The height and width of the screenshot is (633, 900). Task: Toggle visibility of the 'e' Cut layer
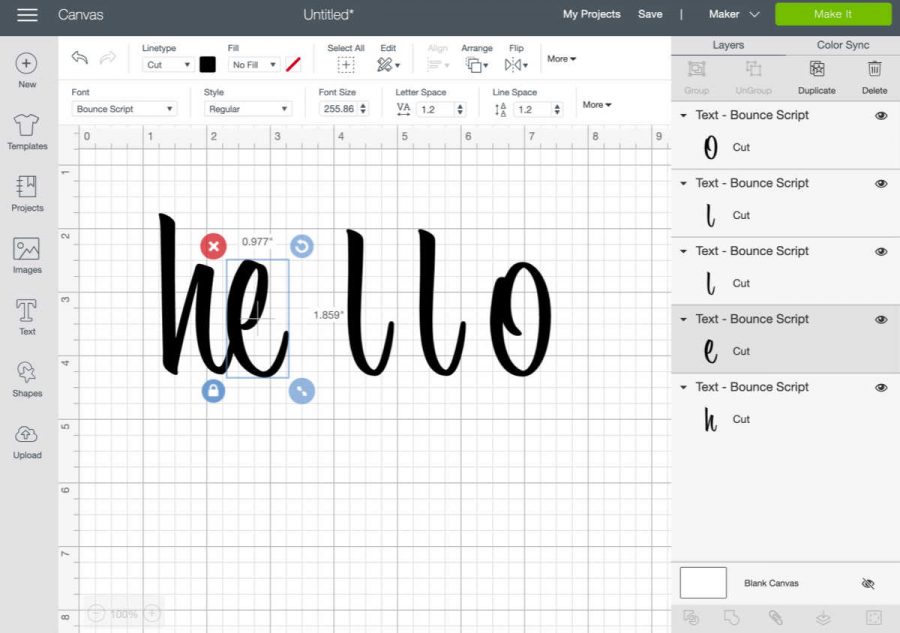click(x=881, y=318)
